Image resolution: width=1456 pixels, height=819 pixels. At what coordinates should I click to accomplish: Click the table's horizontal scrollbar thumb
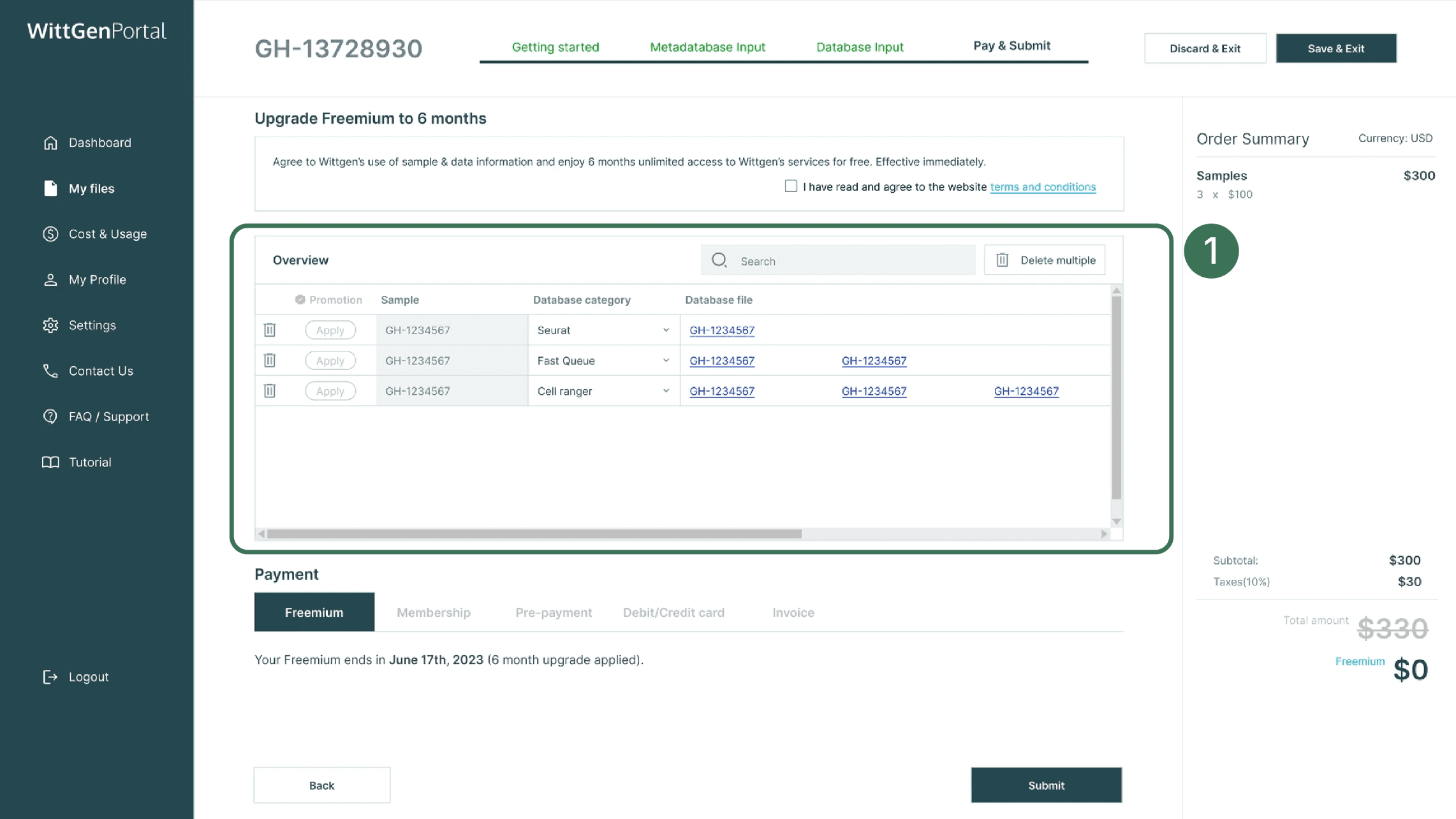pyautogui.click(x=534, y=534)
